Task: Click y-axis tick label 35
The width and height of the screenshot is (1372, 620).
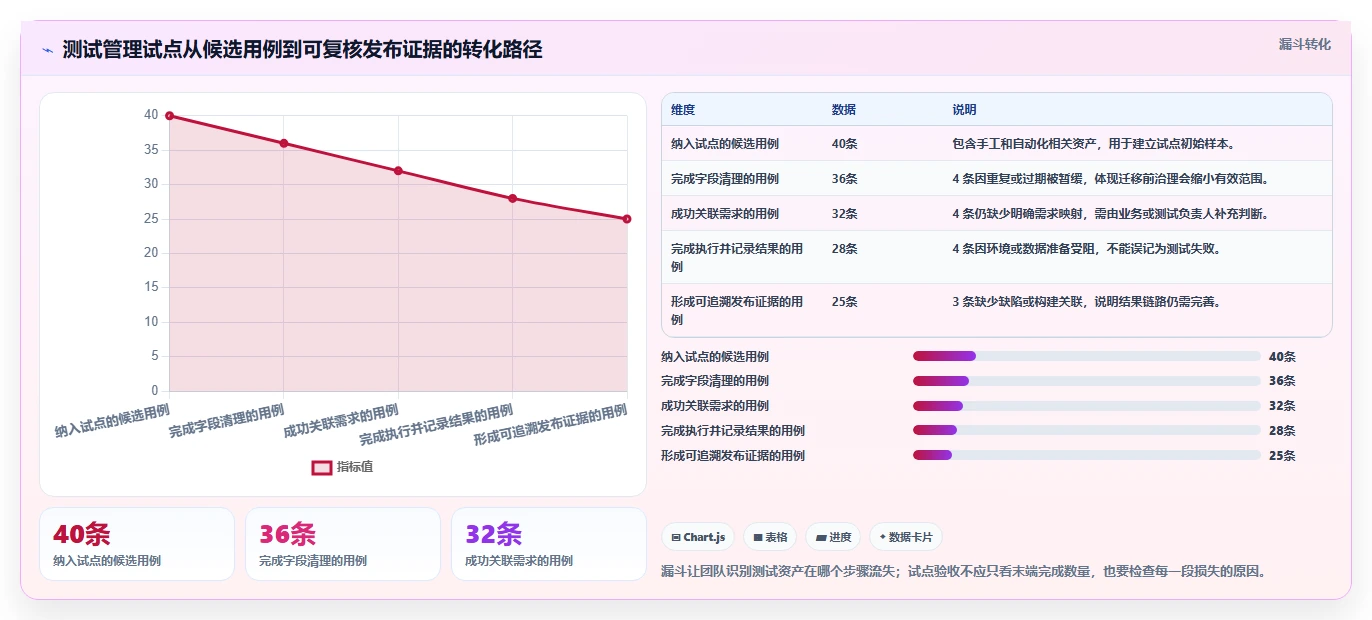Action: click(151, 150)
